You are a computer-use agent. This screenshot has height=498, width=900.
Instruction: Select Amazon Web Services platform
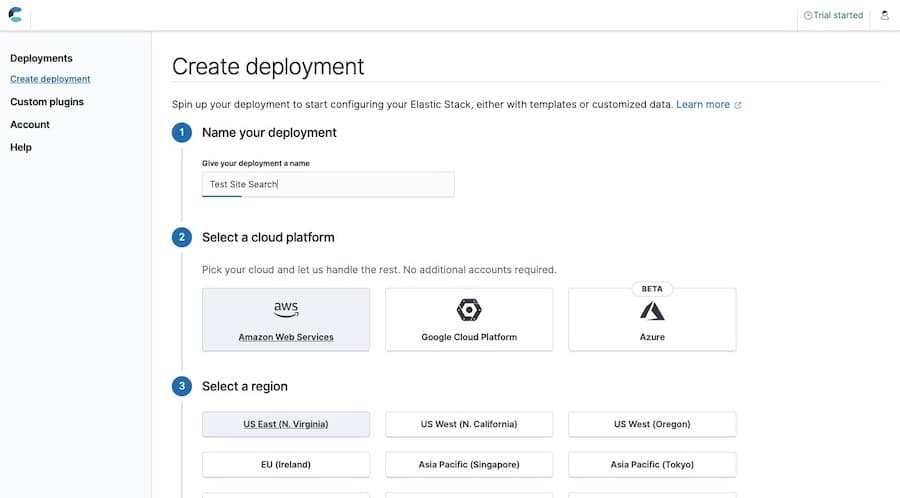click(286, 320)
